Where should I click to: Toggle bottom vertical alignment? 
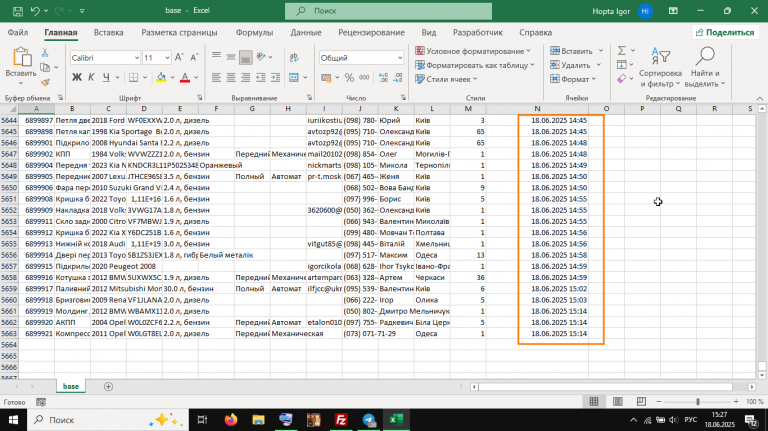[245, 58]
